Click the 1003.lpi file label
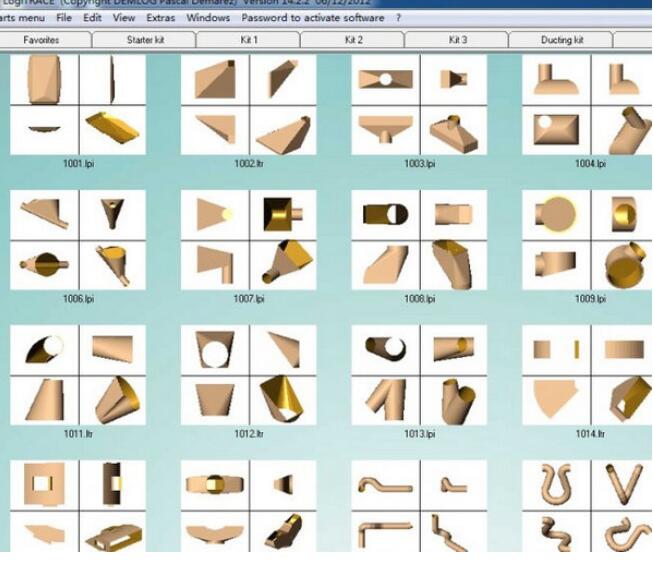The height and width of the screenshot is (561, 654). (x=420, y=164)
